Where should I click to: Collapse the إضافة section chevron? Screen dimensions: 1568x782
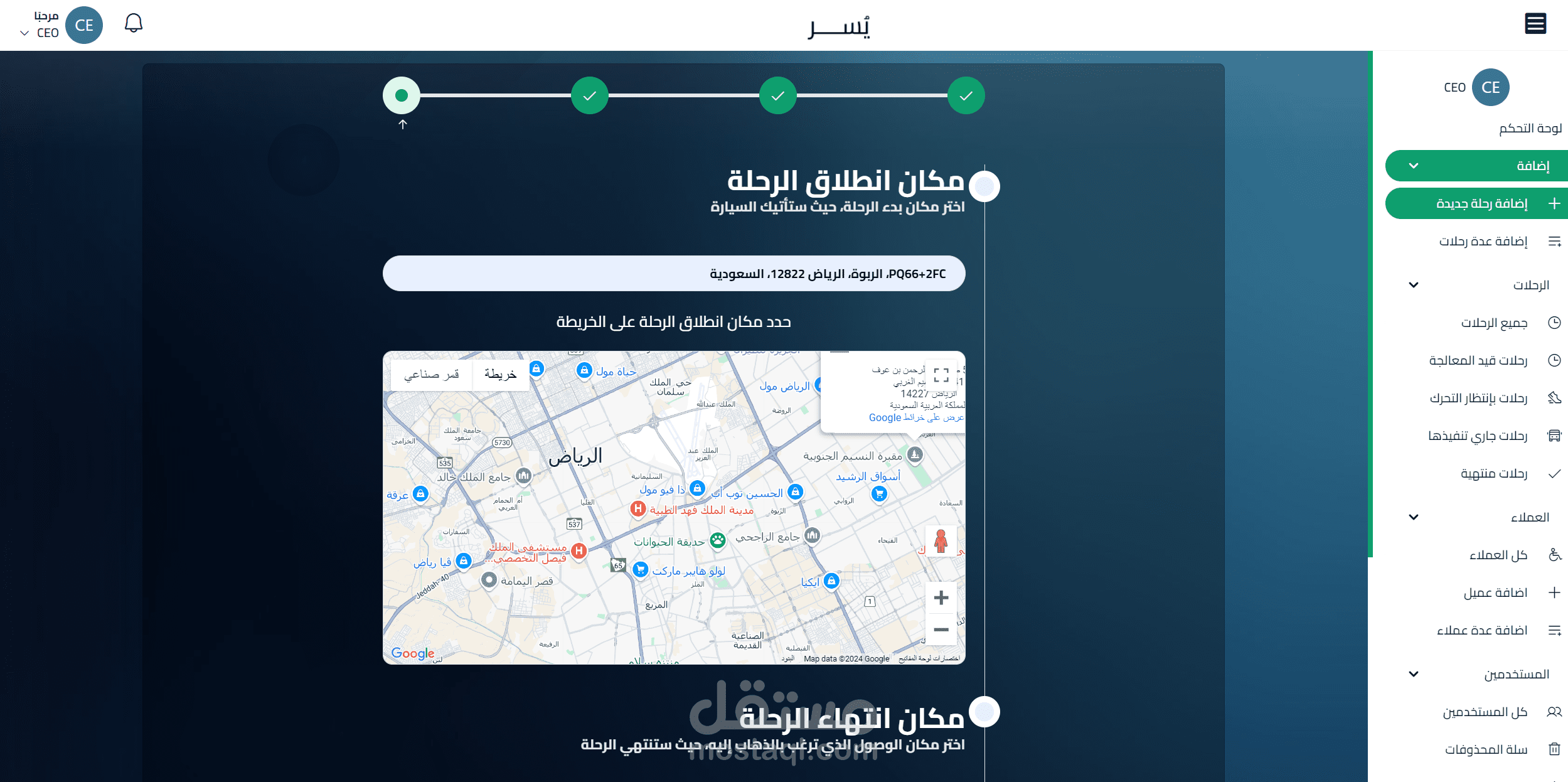[x=1413, y=166]
